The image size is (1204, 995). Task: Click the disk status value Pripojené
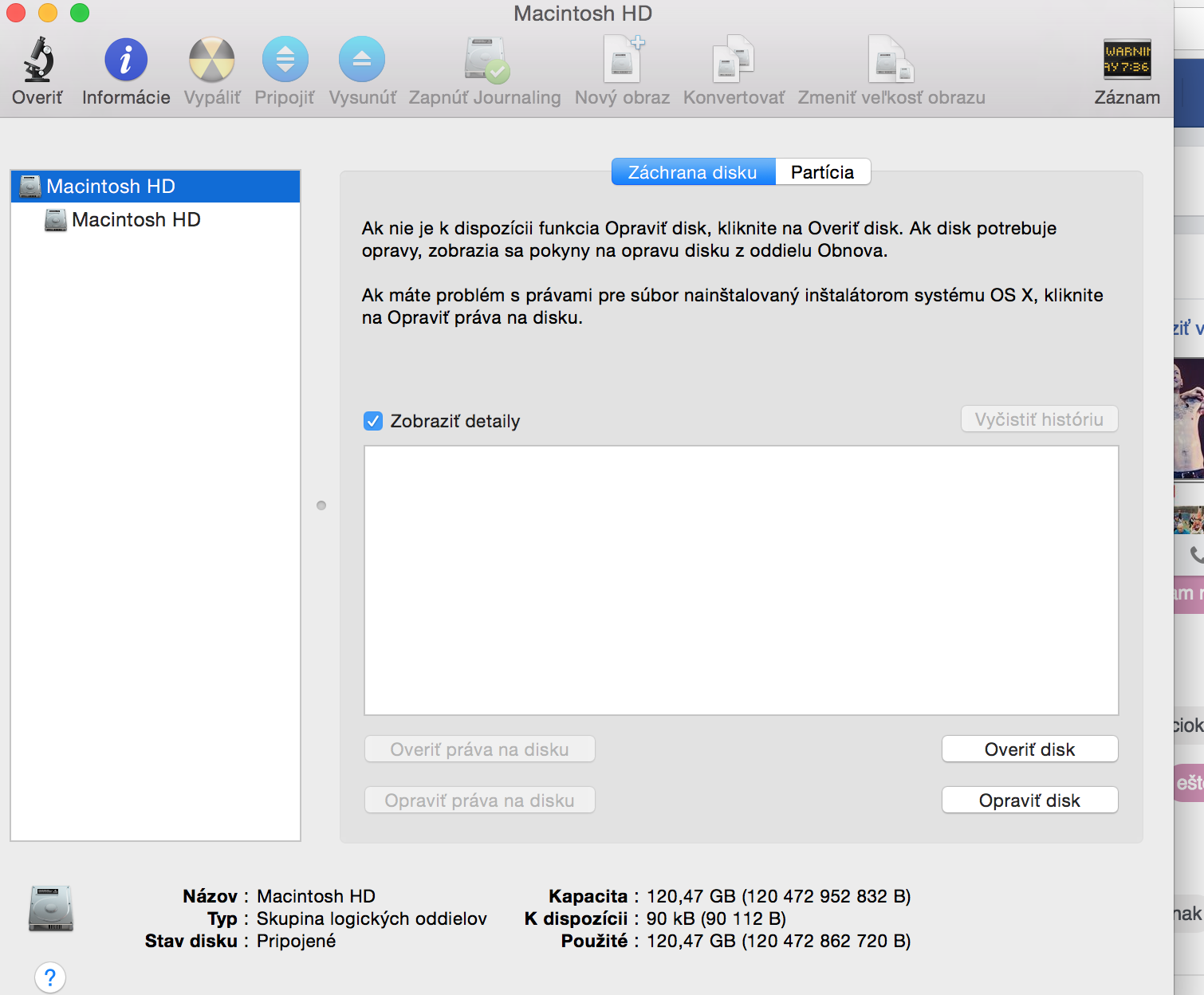click(x=297, y=941)
